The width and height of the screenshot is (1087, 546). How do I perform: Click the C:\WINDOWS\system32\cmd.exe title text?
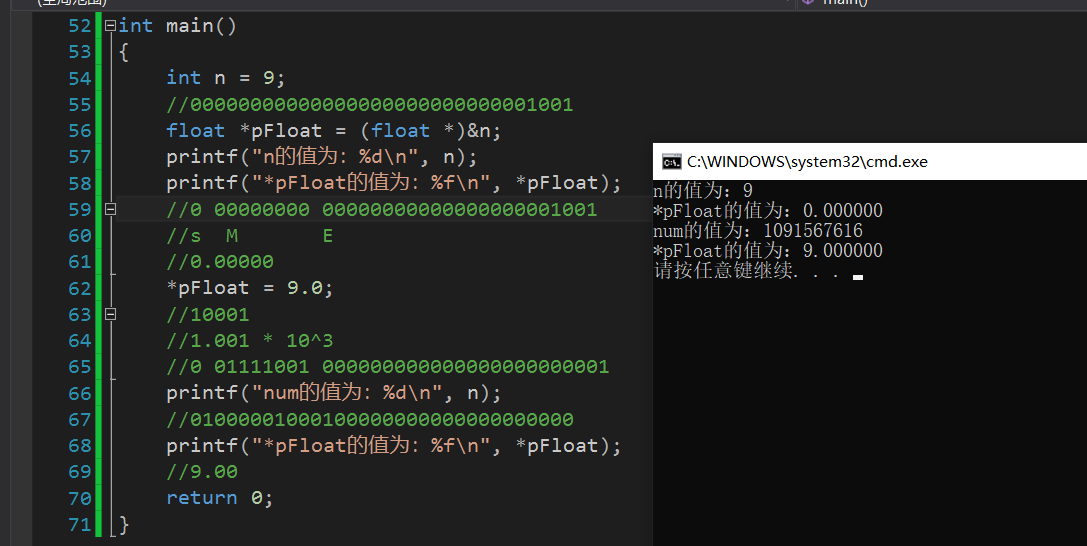(807, 162)
